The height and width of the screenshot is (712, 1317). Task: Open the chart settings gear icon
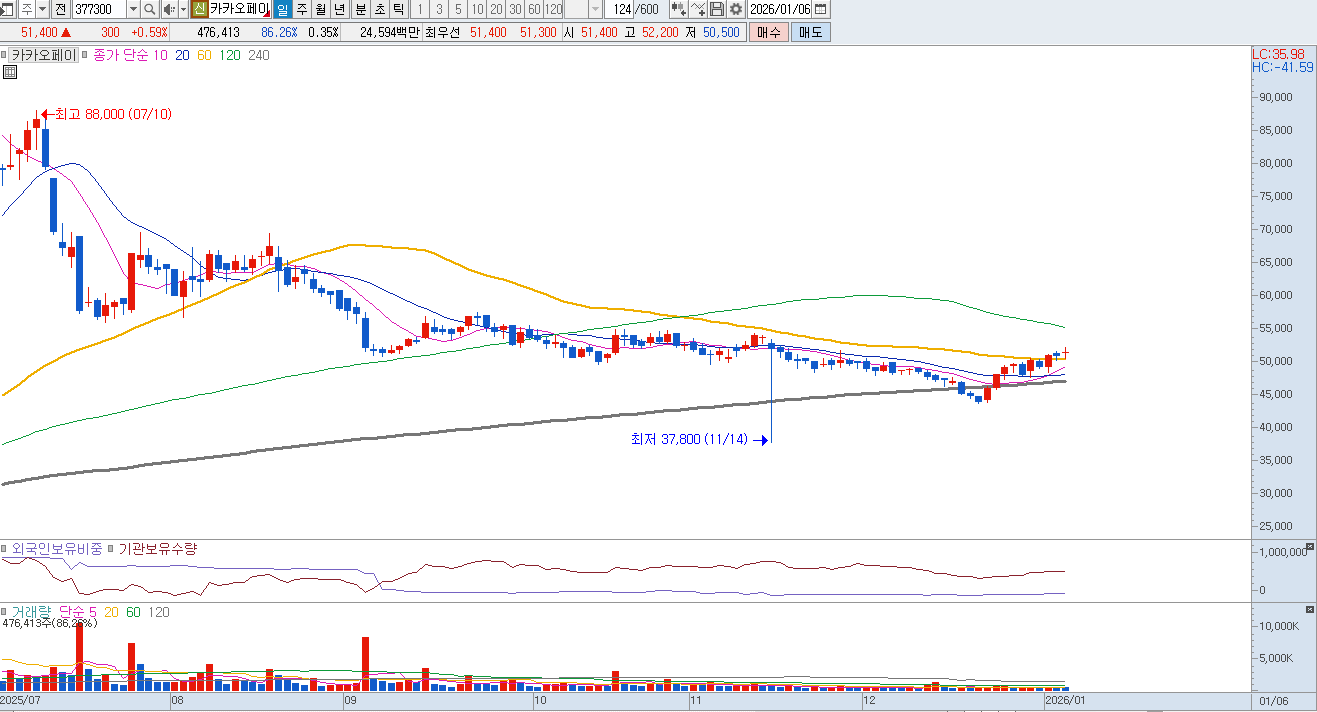tap(735, 9)
